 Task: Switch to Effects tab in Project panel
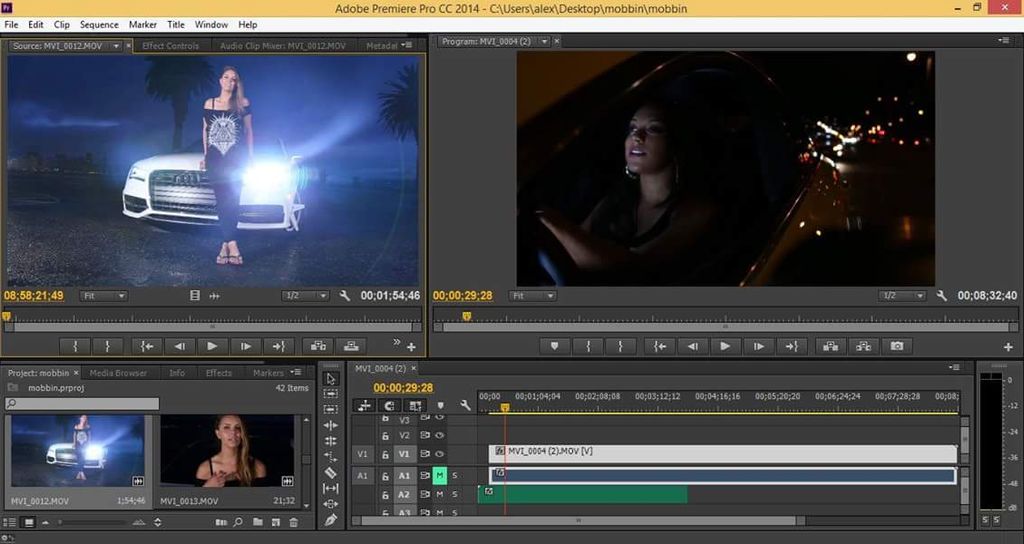point(219,373)
